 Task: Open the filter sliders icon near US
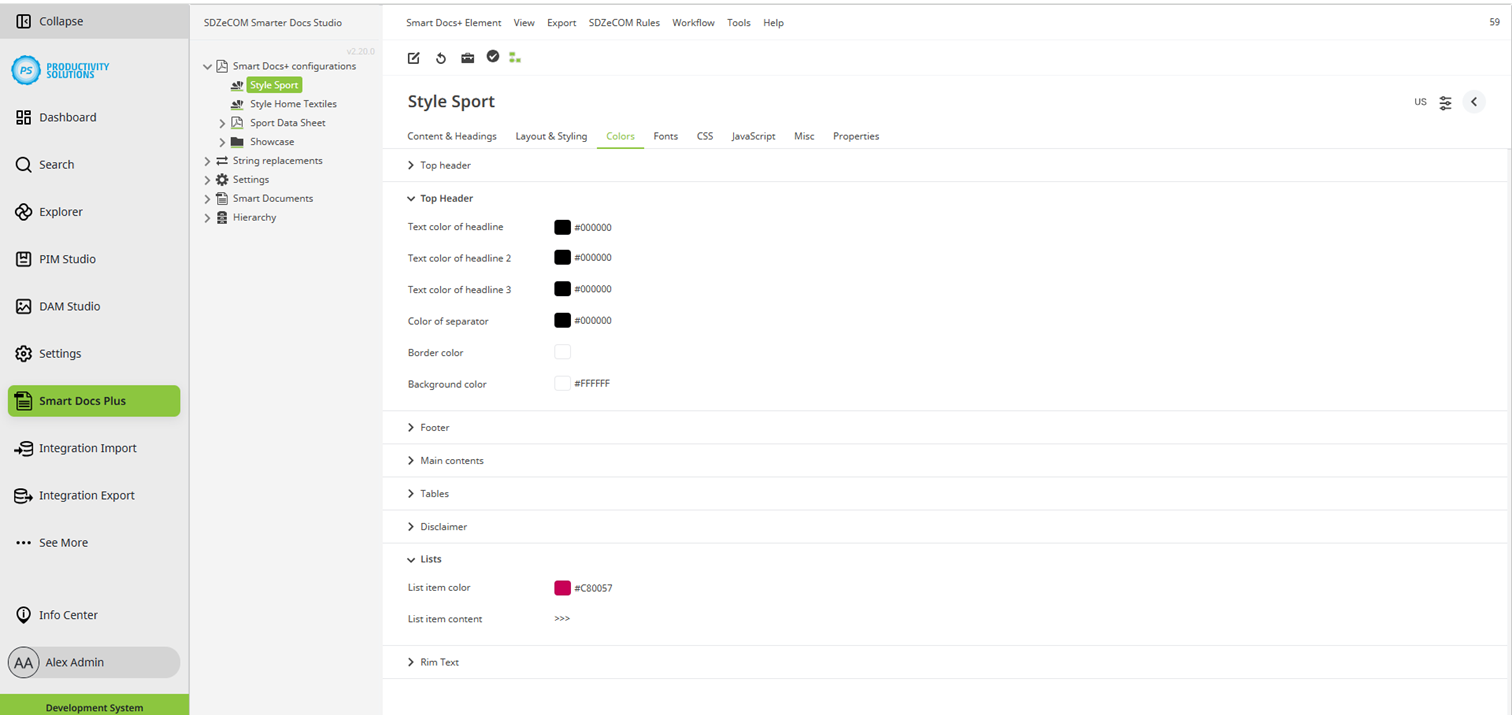[x=1446, y=103]
